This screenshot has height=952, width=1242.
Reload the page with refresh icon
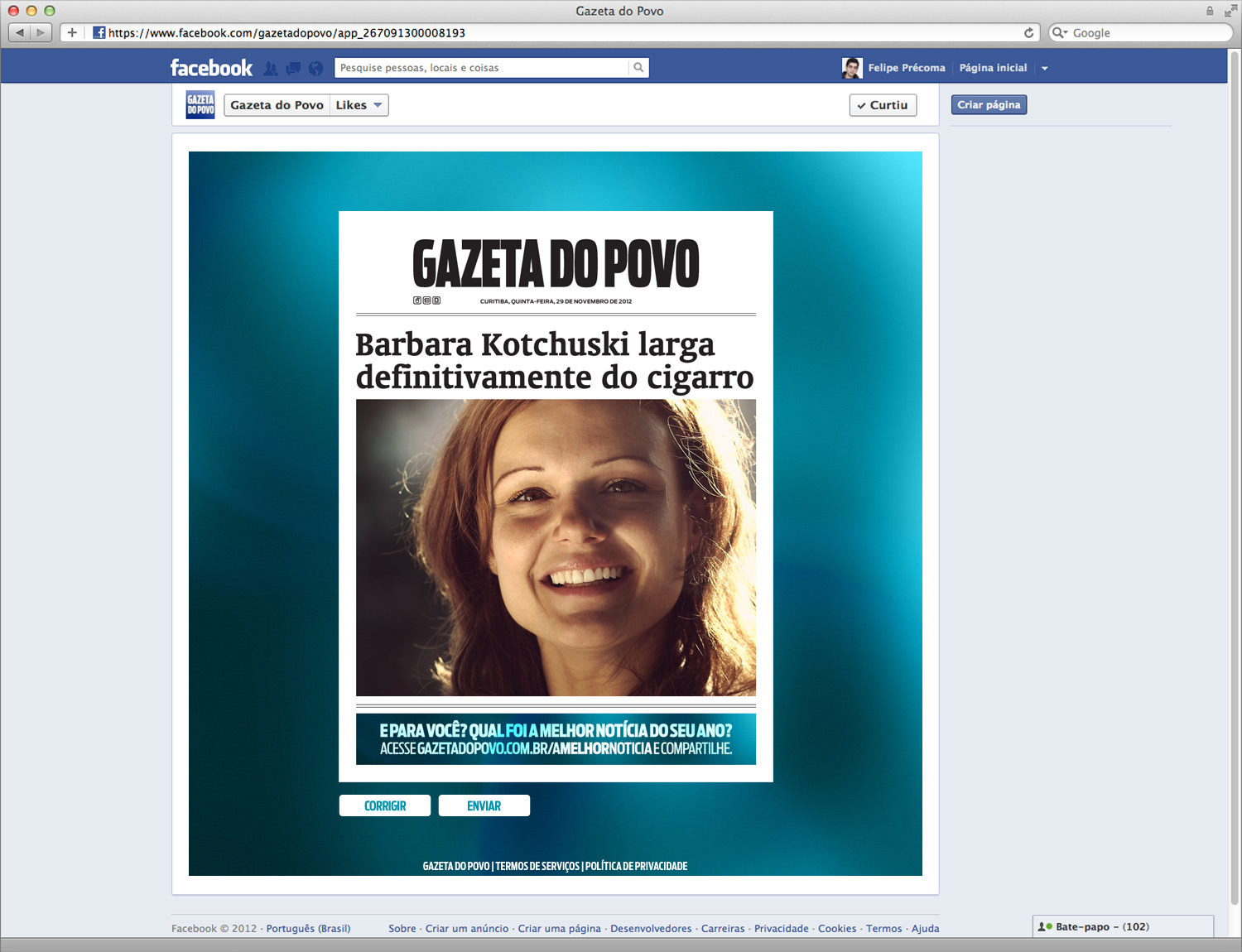(x=1028, y=33)
